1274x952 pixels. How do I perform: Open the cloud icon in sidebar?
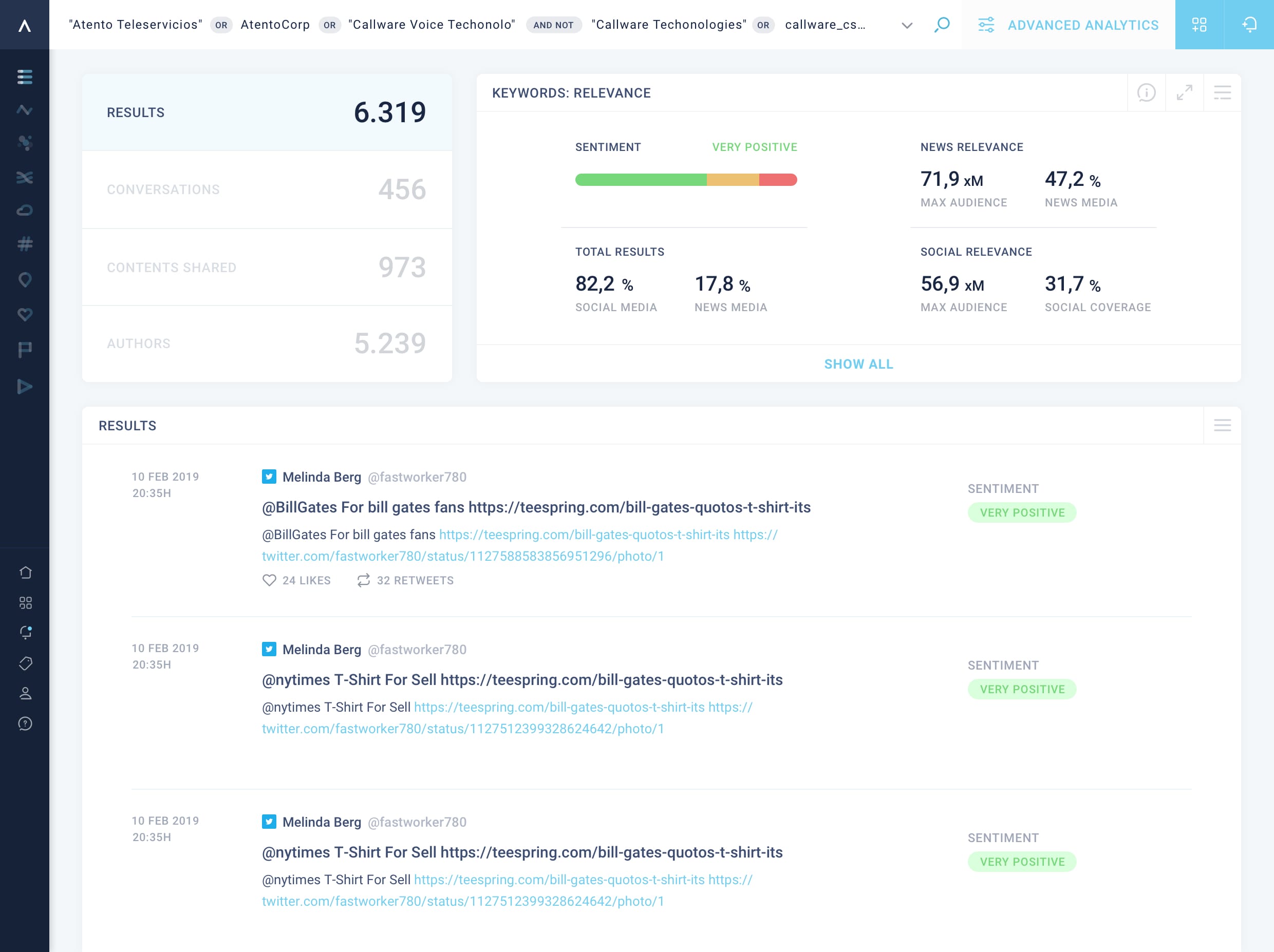(x=25, y=210)
